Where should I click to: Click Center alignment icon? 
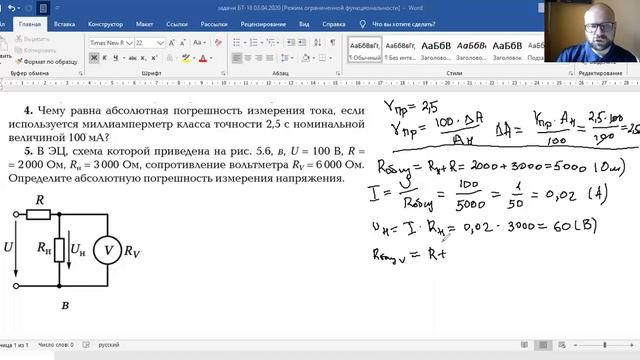click(x=247, y=58)
